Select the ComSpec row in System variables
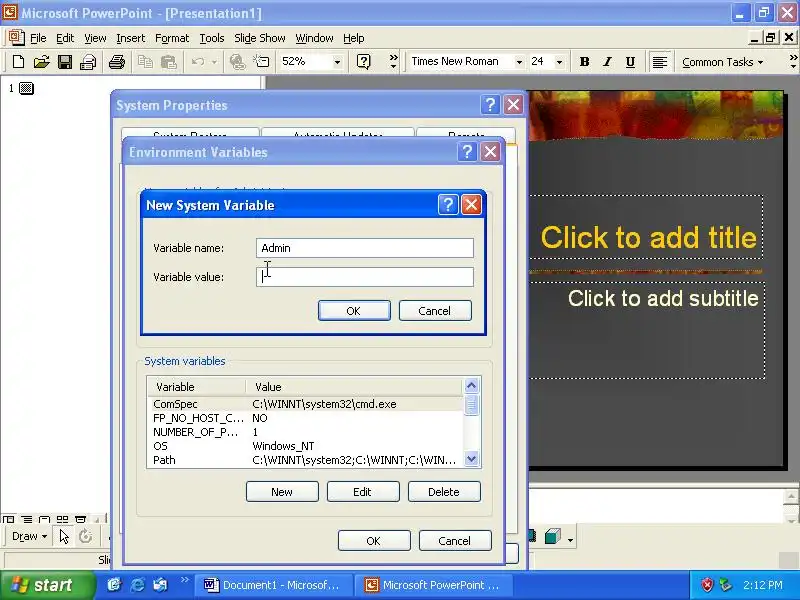This screenshot has width=800, height=600. pos(305,404)
